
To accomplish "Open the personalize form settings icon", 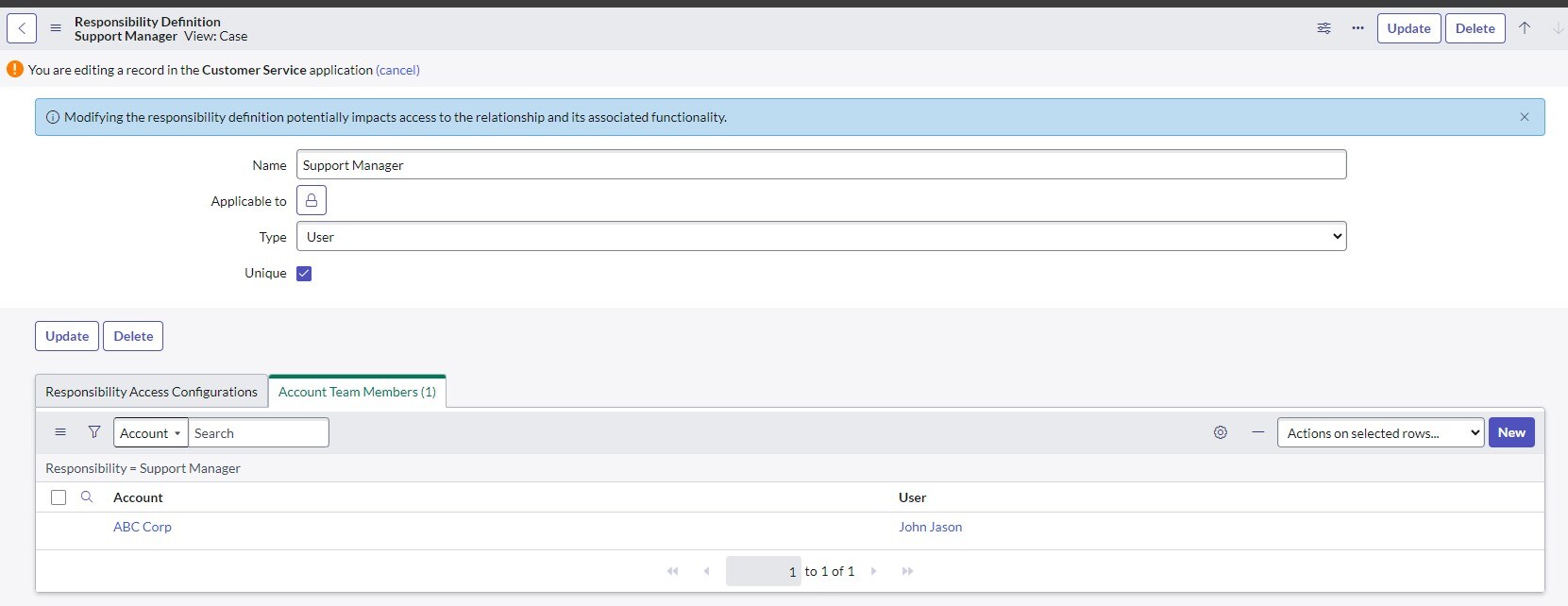I will [1324, 28].
